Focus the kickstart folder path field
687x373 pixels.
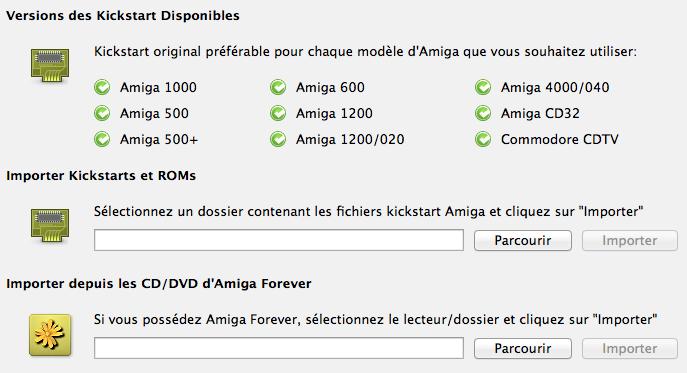click(279, 240)
